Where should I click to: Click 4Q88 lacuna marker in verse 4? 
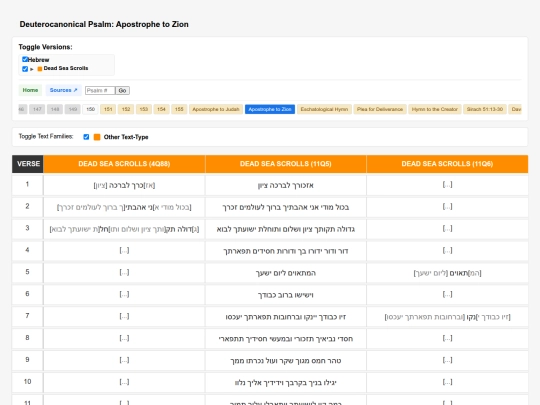(124, 251)
